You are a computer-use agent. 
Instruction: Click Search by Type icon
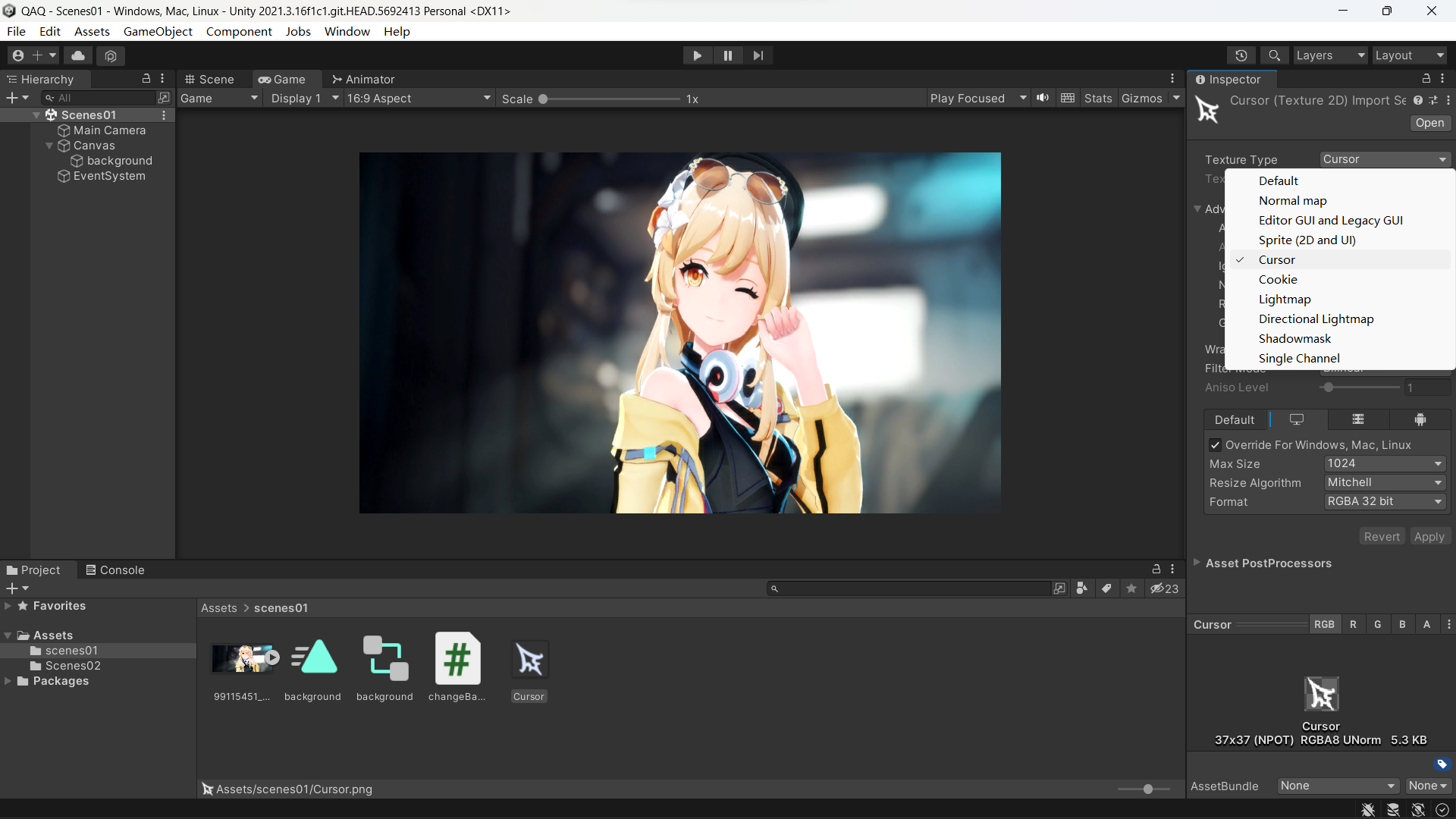1082,588
